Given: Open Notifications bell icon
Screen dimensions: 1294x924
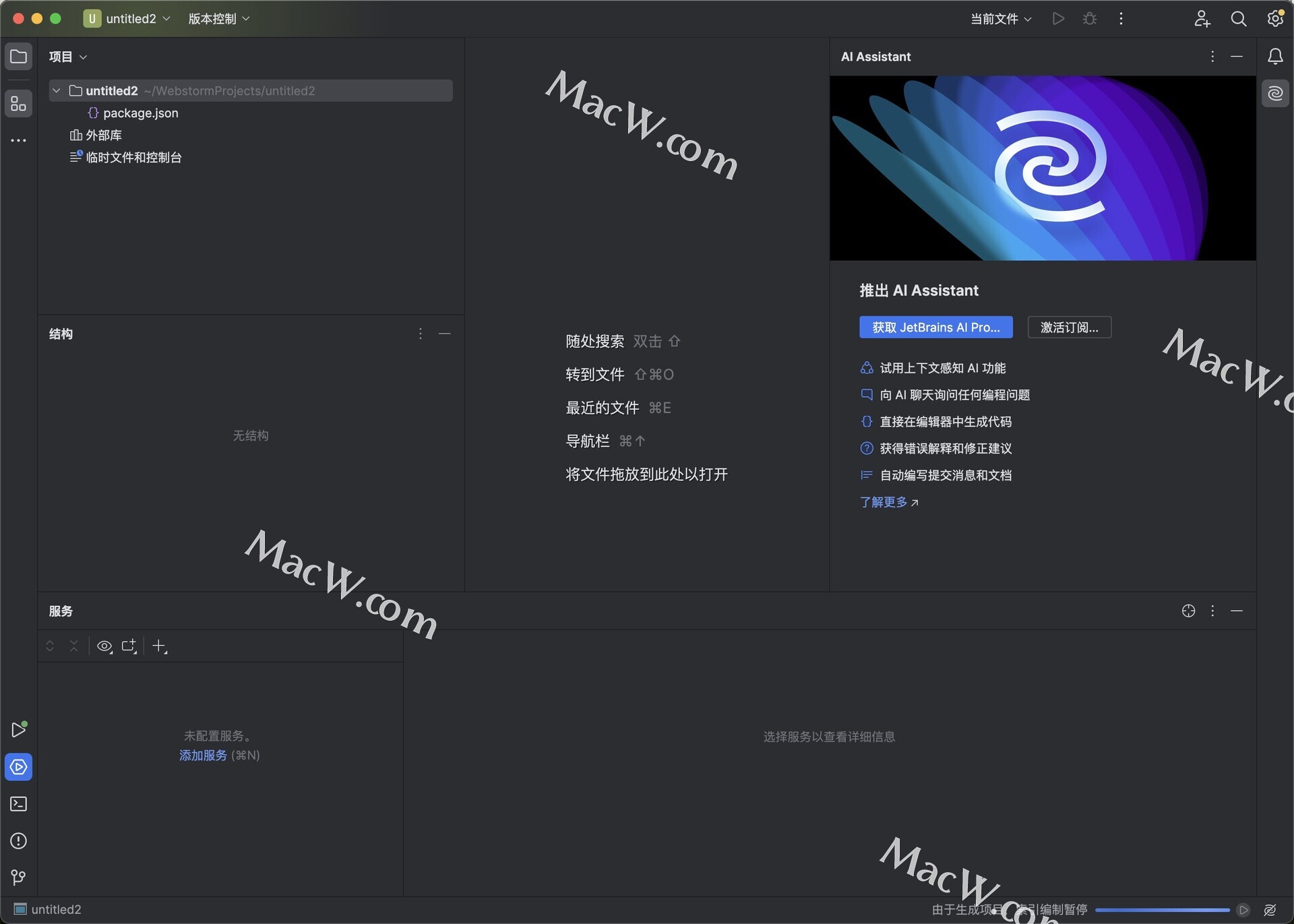Looking at the screenshot, I should (x=1275, y=57).
